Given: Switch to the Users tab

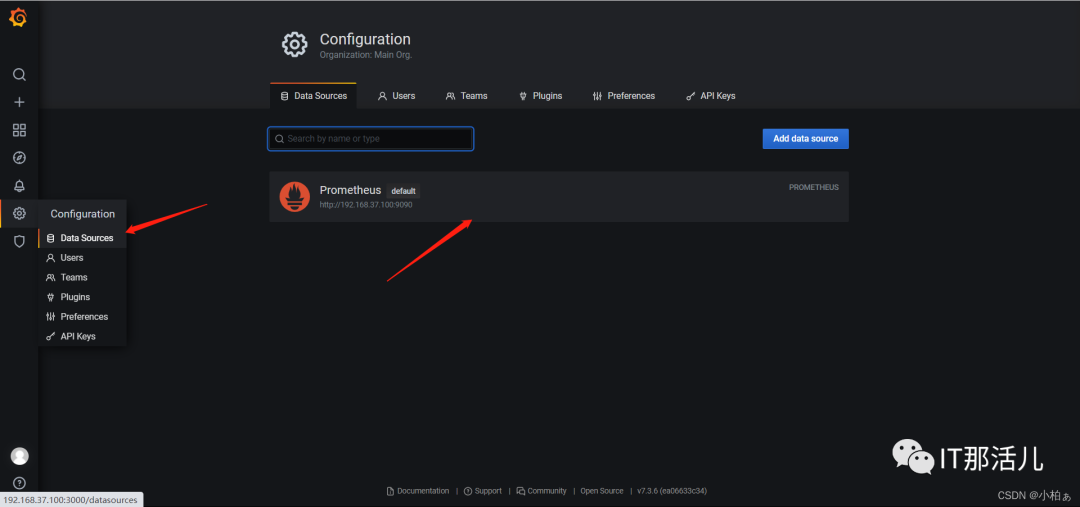Looking at the screenshot, I should coord(396,96).
